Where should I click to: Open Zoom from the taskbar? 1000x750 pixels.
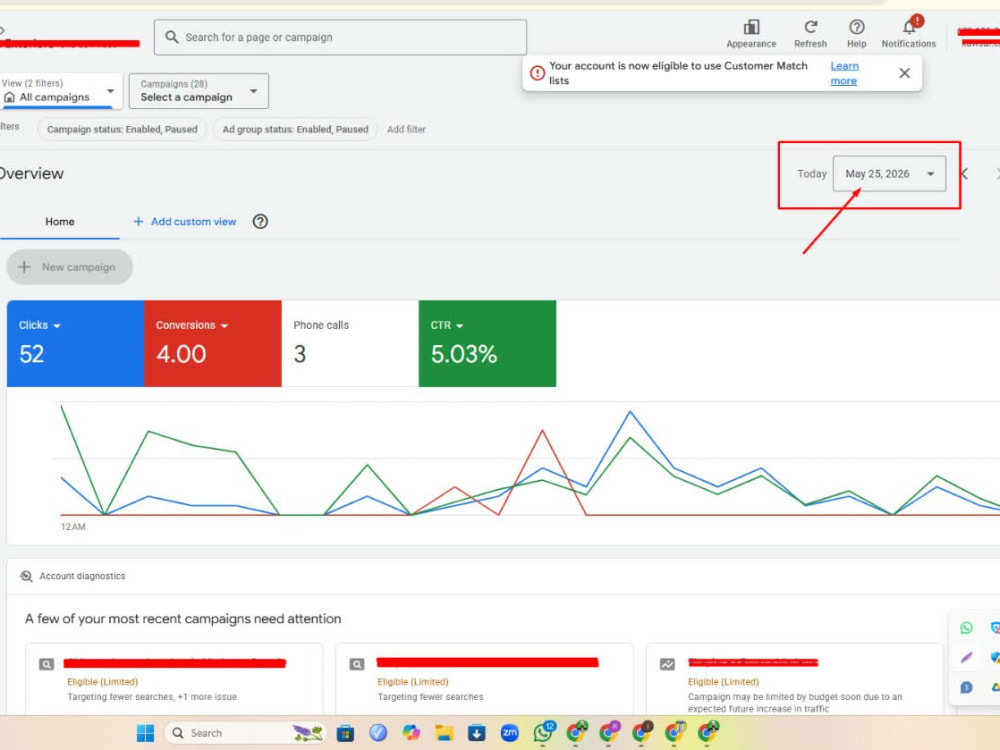[x=510, y=733]
